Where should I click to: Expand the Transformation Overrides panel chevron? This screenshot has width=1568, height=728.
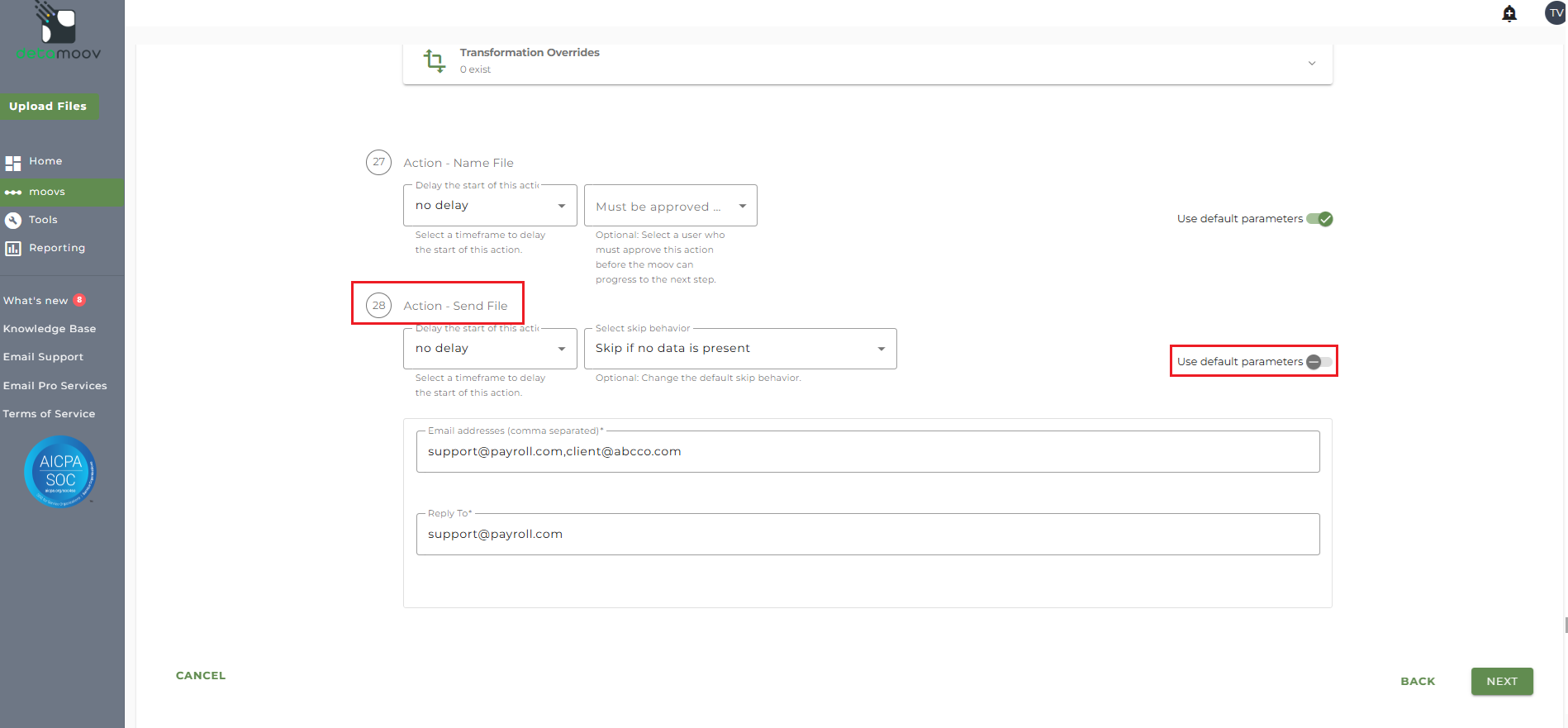click(x=1311, y=64)
